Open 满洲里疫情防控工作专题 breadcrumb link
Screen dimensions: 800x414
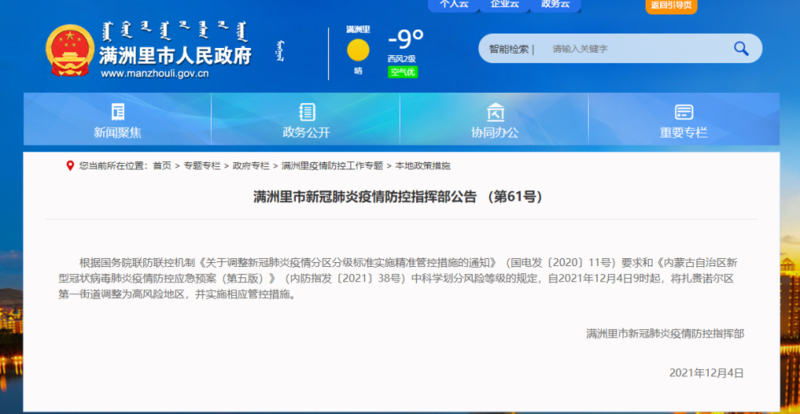point(331,165)
